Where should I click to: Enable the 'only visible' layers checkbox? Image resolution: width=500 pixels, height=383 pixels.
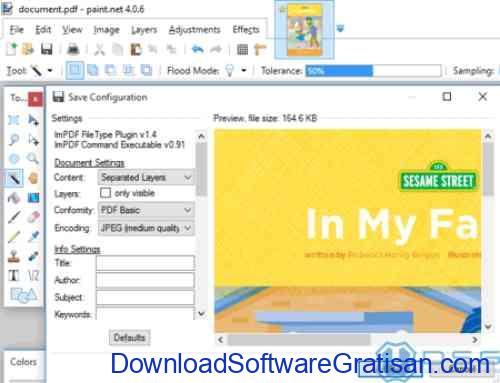(x=105, y=193)
